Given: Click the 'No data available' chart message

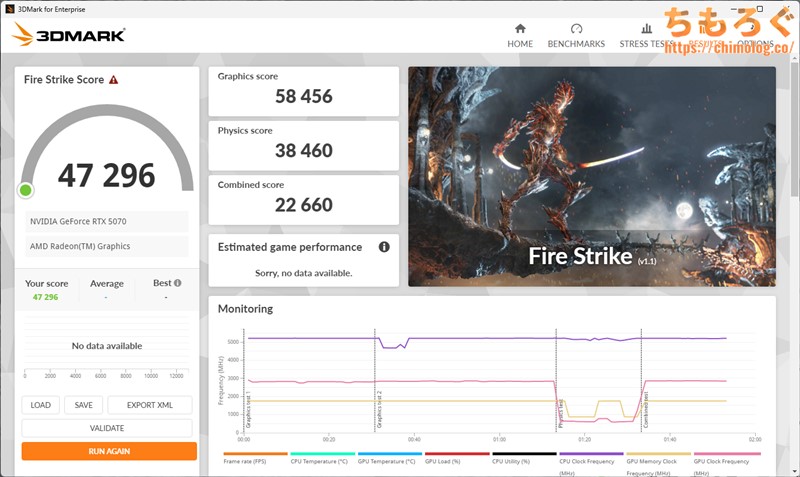Looking at the screenshot, I should click(x=107, y=346).
